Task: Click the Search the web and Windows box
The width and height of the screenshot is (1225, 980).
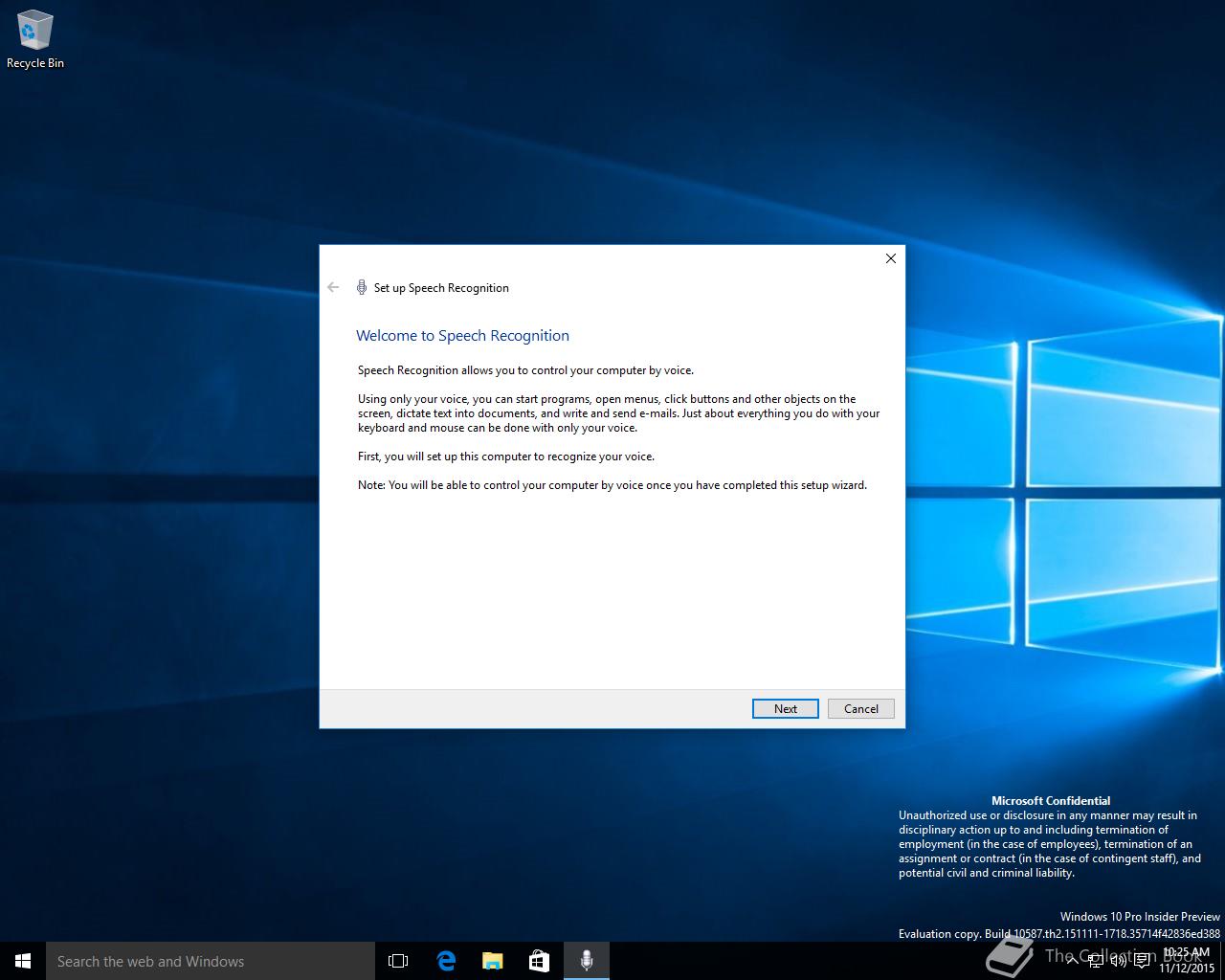Action: coord(211,961)
